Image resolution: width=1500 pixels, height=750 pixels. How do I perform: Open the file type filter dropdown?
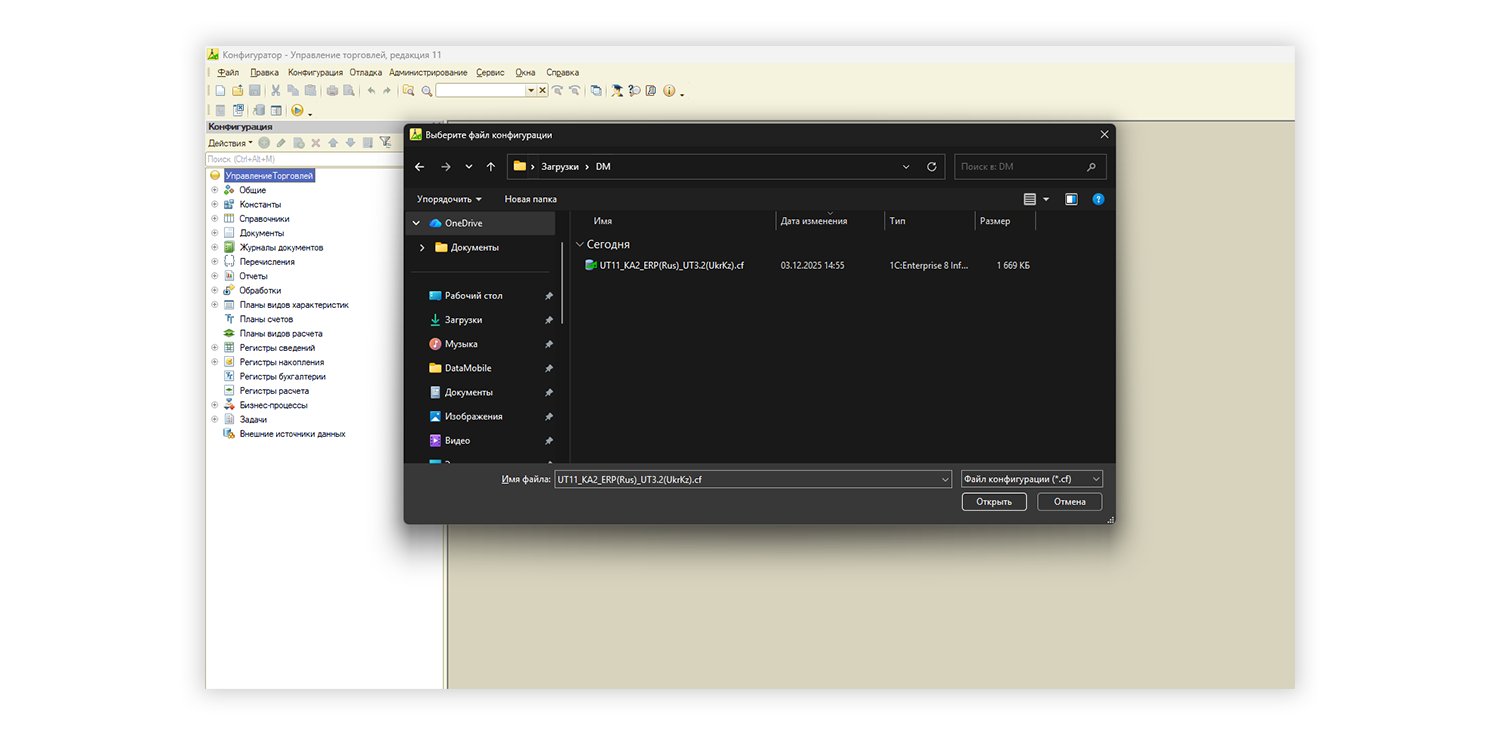1031,480
